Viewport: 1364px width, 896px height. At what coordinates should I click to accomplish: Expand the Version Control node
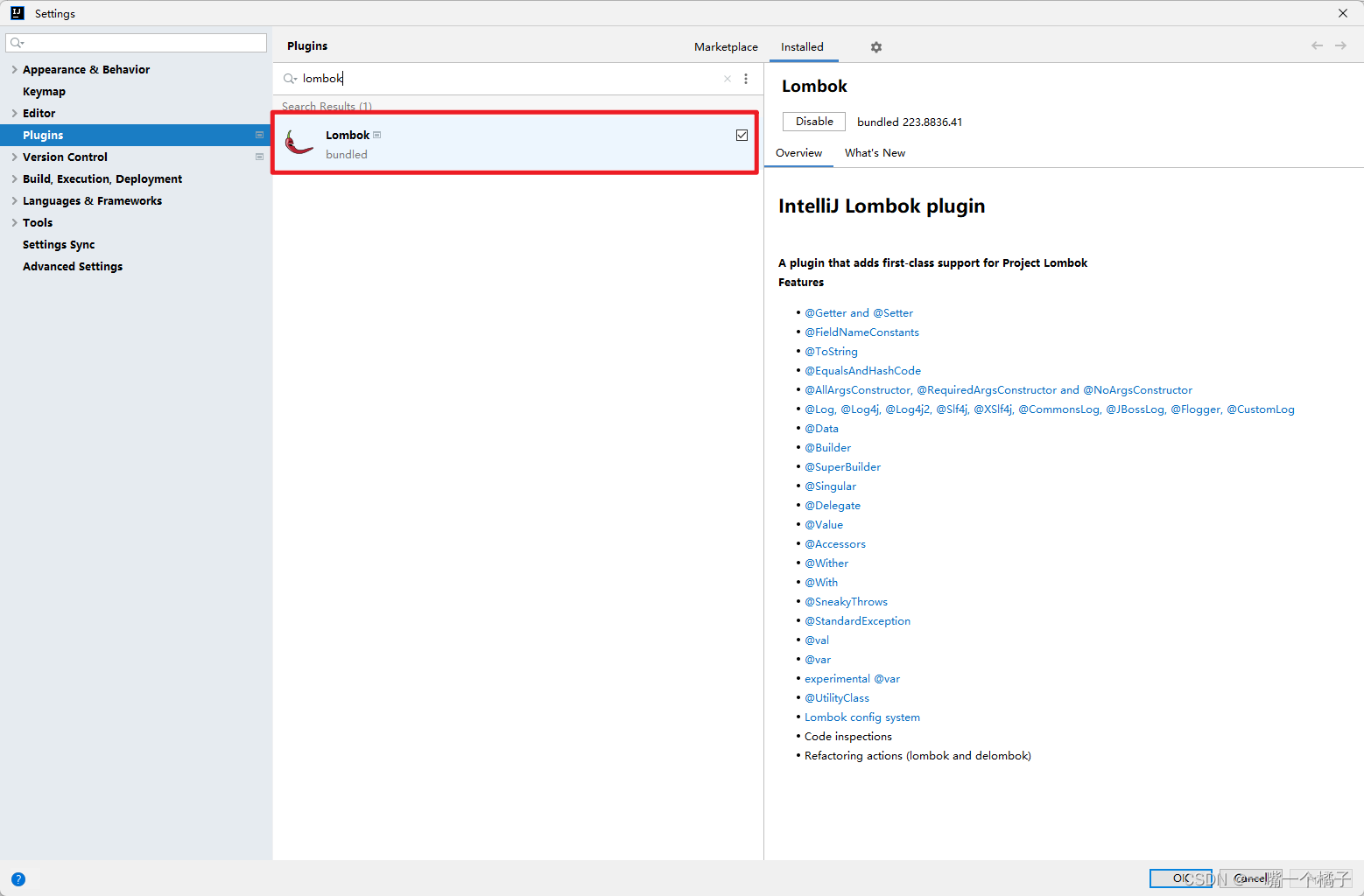click(x=14, y=157)
